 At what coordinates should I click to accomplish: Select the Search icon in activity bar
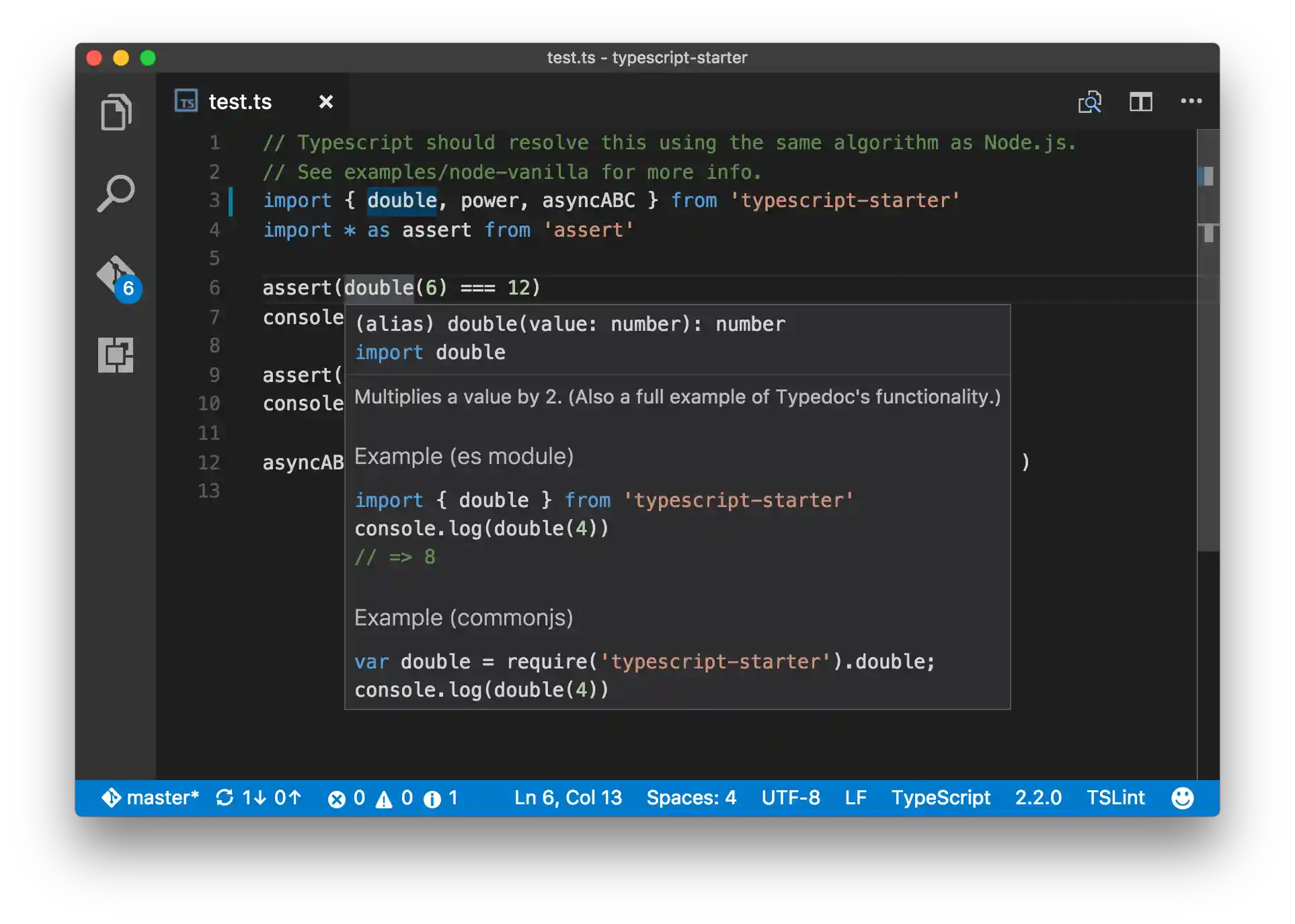116,194
